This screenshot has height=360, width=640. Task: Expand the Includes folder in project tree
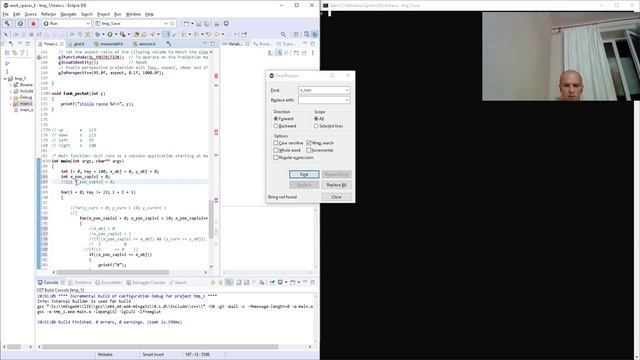pyautogui.click(x=11, y=91)
